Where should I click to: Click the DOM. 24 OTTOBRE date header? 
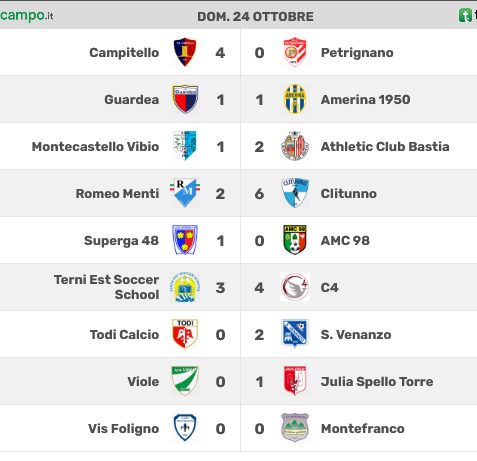click(255, 16)
